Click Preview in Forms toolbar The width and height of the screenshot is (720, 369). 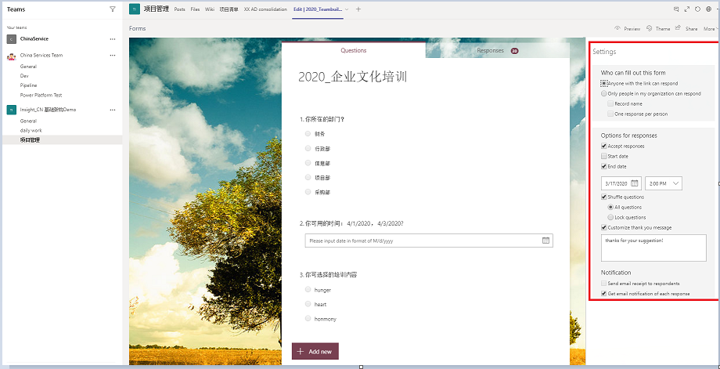pos(627,28)
